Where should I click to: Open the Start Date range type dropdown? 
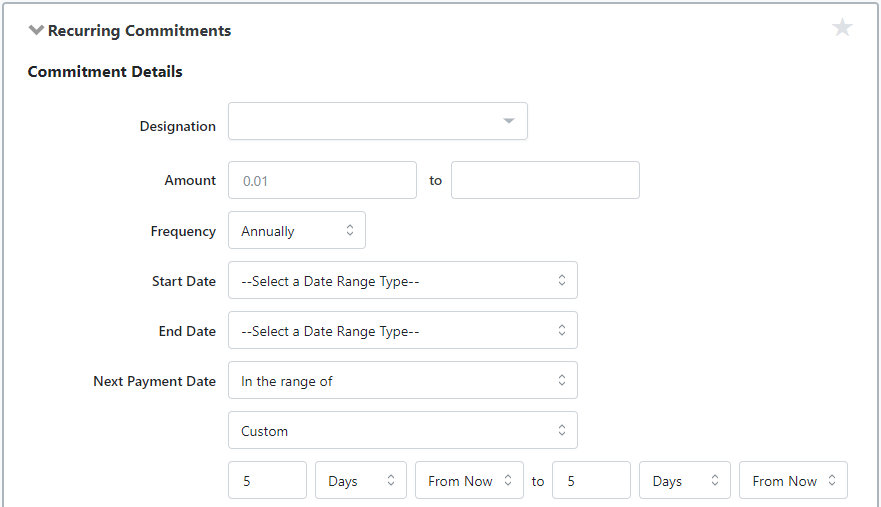tap(402, 281)
